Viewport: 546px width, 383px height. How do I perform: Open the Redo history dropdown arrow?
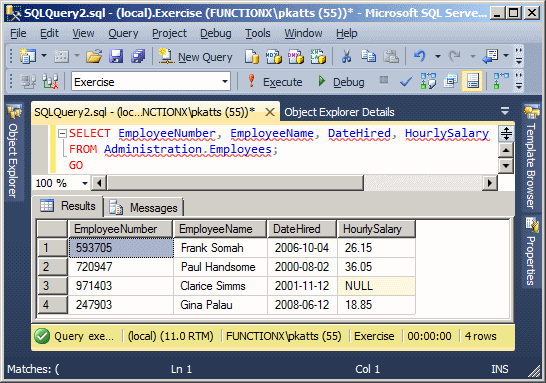(473, 56)
